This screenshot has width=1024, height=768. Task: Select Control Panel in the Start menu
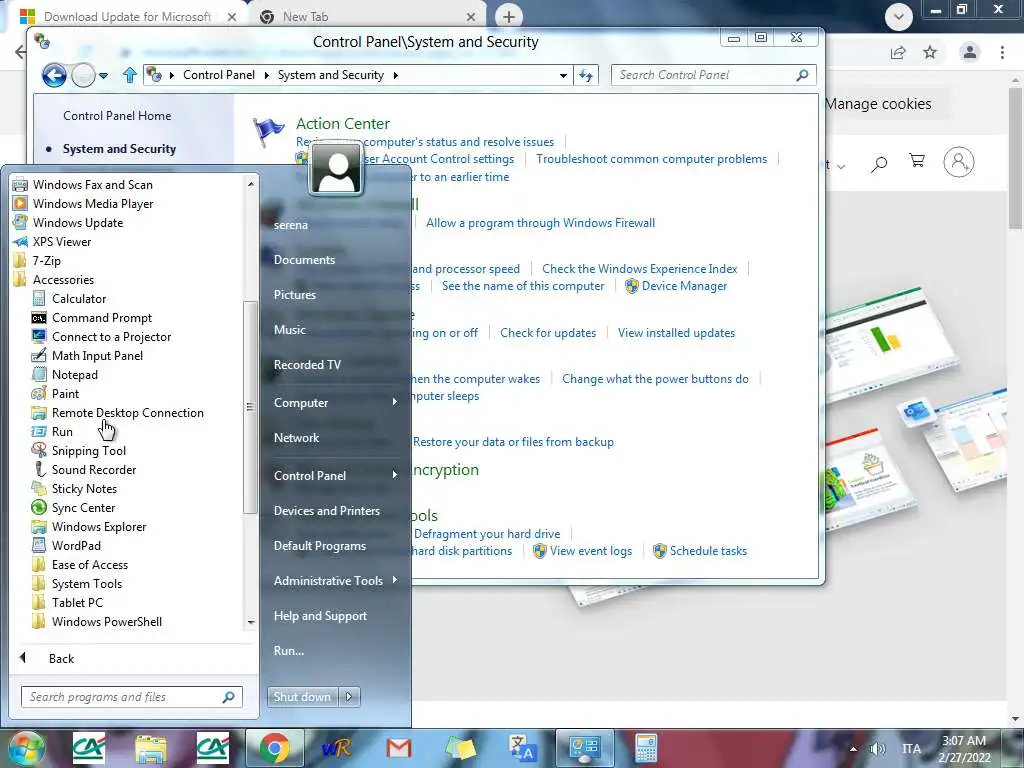[x=310, y=475]
